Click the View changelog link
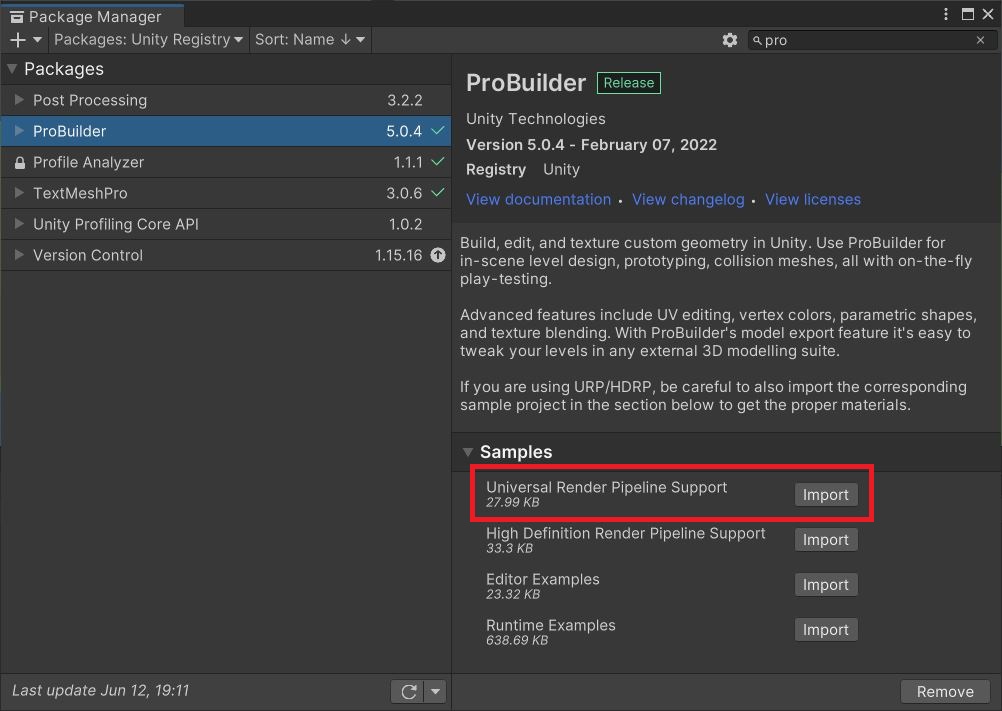The height and width of the screenshot is (711, 1002). click(x=688, y=199)
